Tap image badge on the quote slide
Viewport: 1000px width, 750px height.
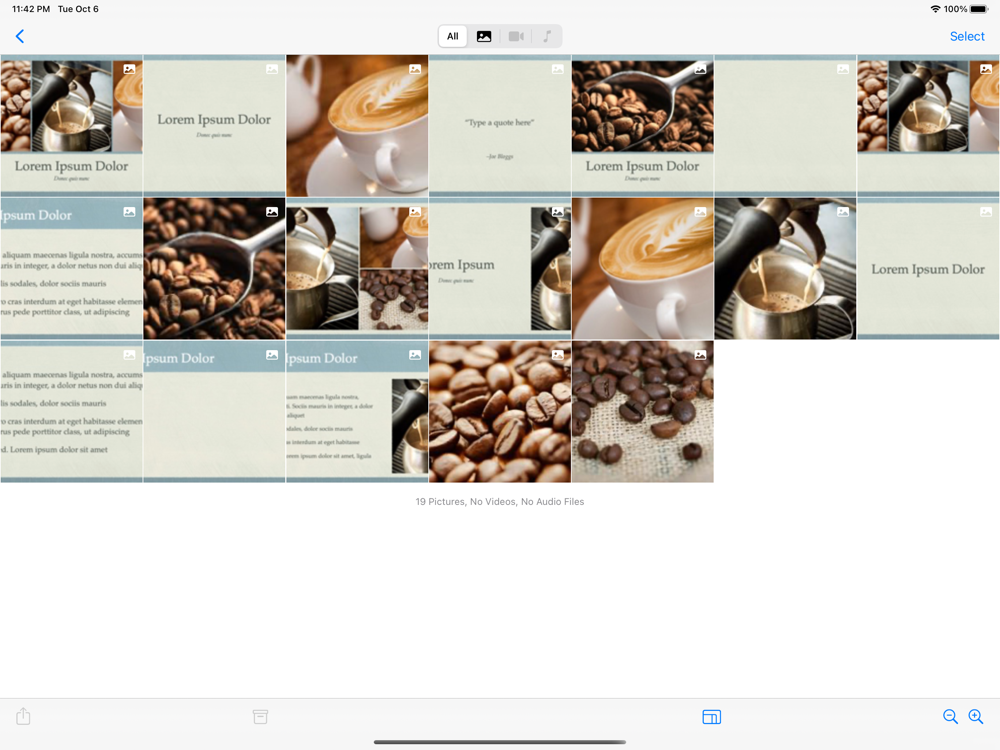click(557, 69)
